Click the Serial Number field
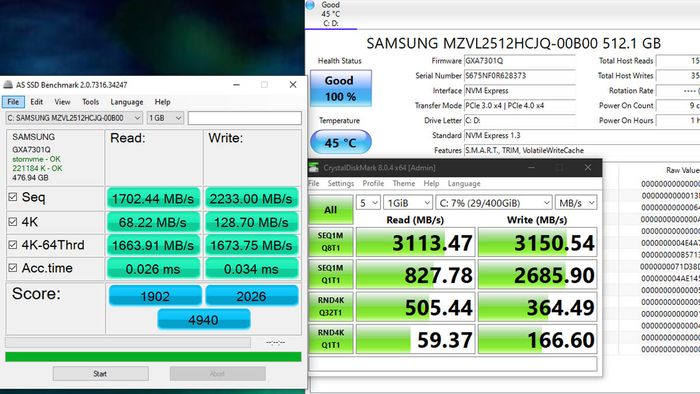700x394 pixels. [520, 76]
